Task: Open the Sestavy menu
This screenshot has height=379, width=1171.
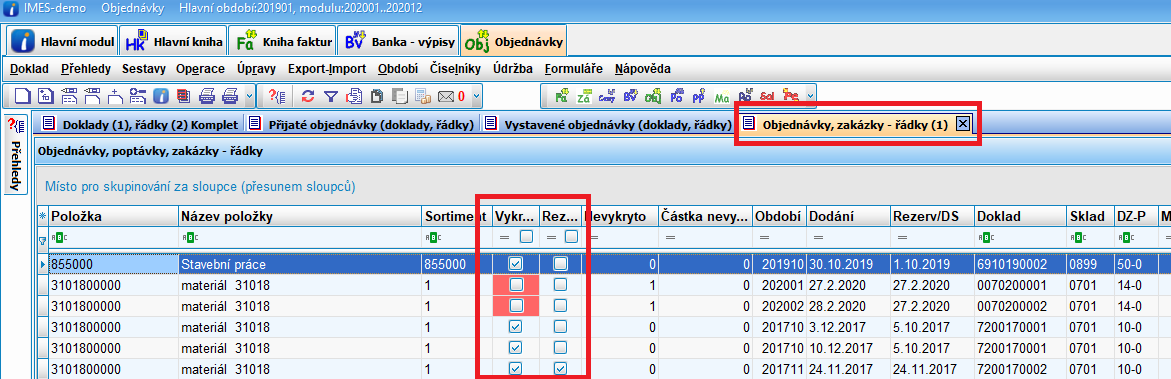Action: click(143, 69)
